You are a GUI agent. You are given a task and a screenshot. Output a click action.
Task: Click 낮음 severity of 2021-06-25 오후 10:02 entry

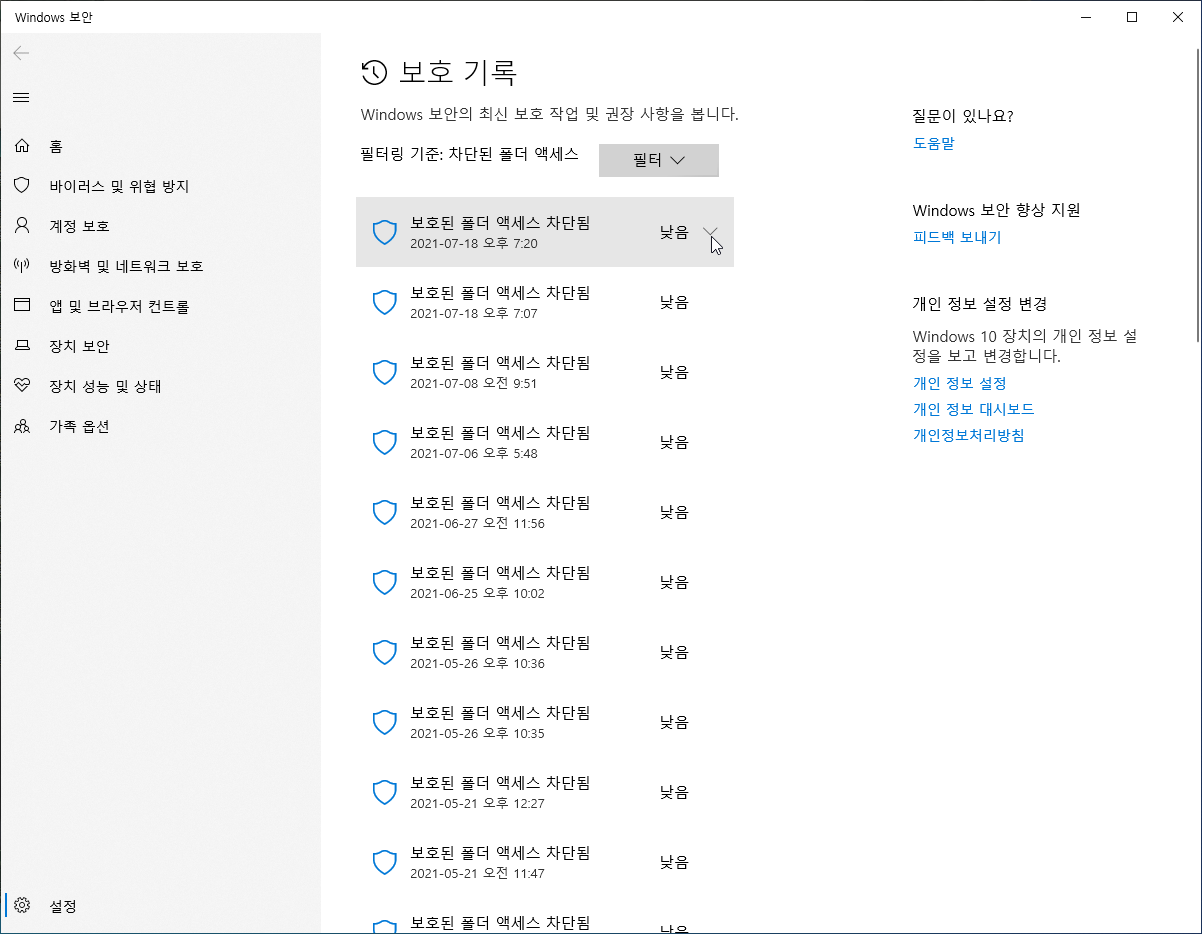coord(674,582)
